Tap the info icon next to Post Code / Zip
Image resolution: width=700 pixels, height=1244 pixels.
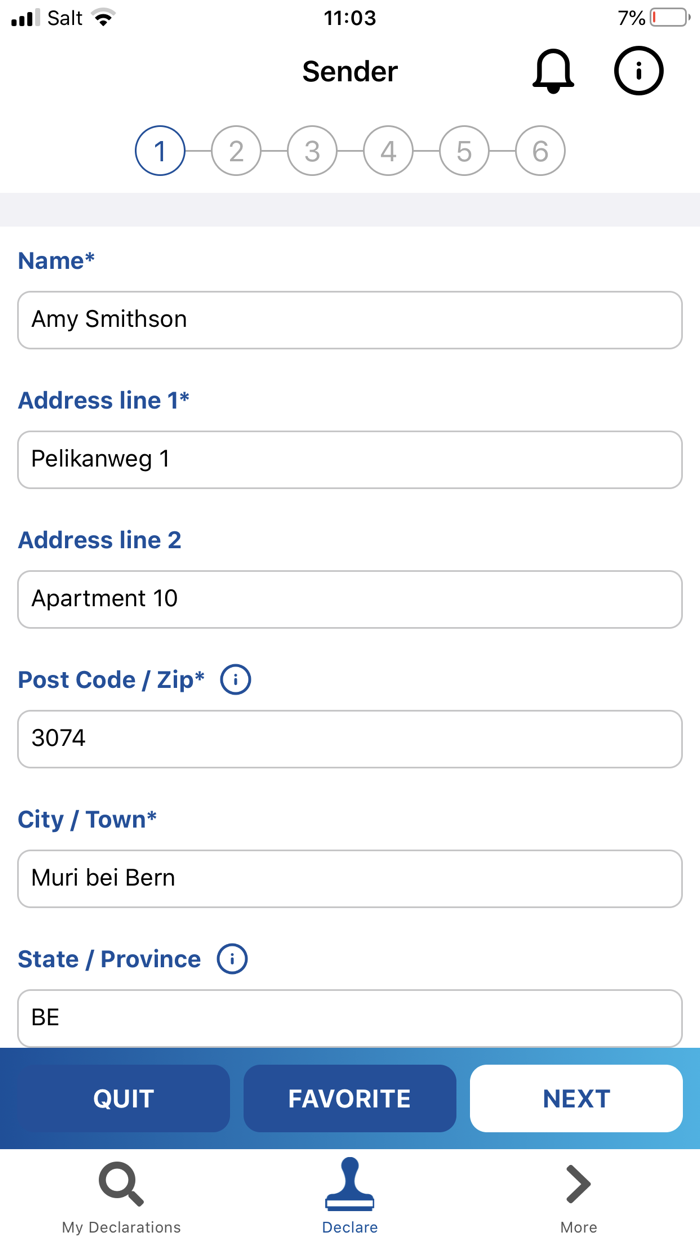coord(235,679)
